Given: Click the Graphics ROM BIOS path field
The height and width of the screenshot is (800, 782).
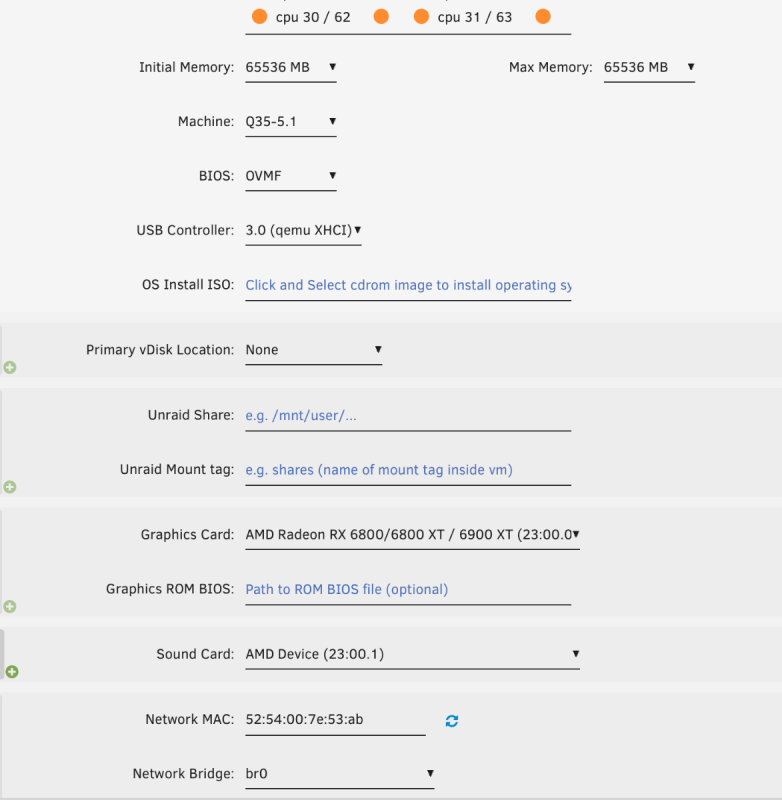Looking at the screenshot, I should pyautogui.click(x=408, y=589).
